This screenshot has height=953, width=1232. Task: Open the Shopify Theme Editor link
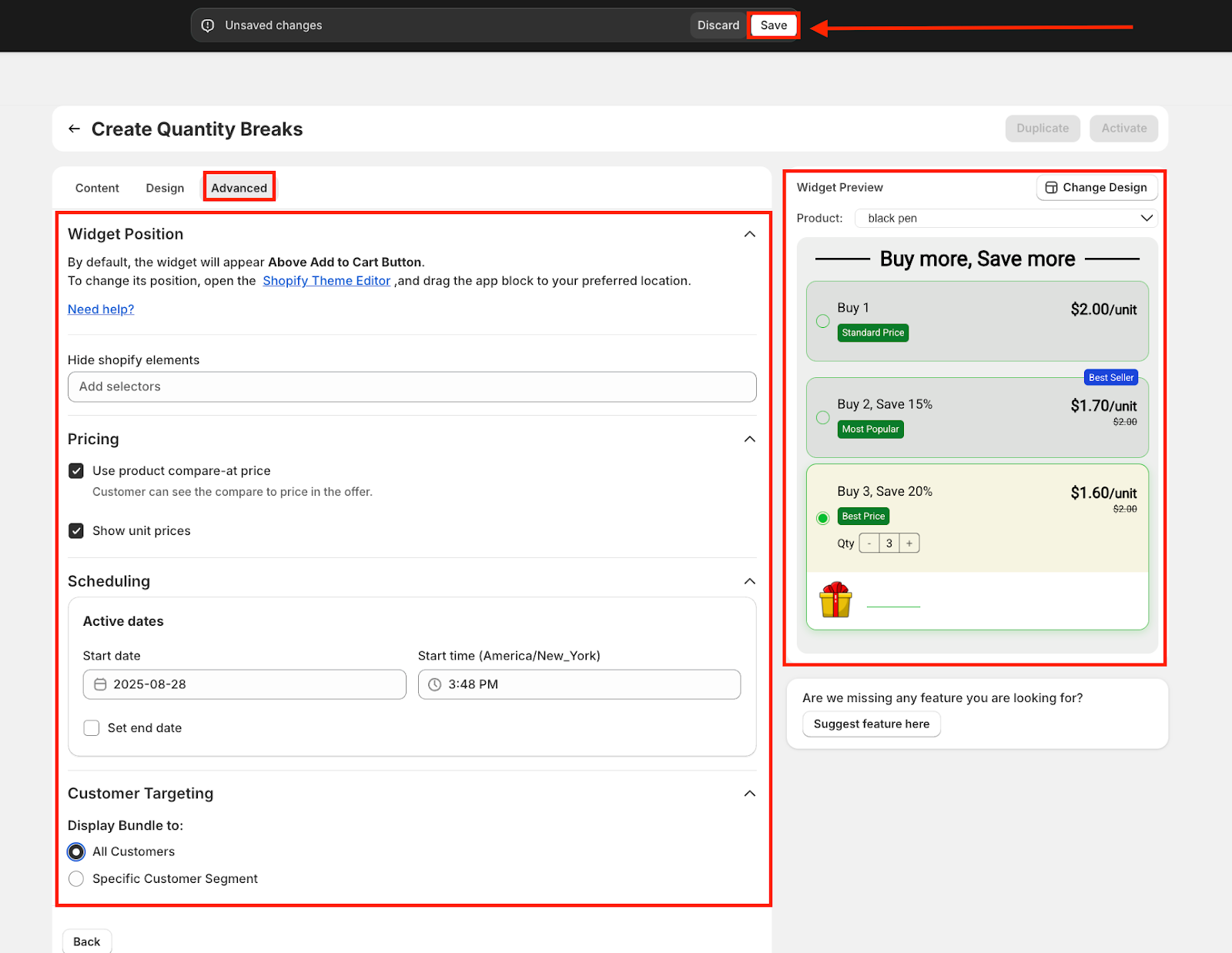pyautogui.click(x=326, y=281)
